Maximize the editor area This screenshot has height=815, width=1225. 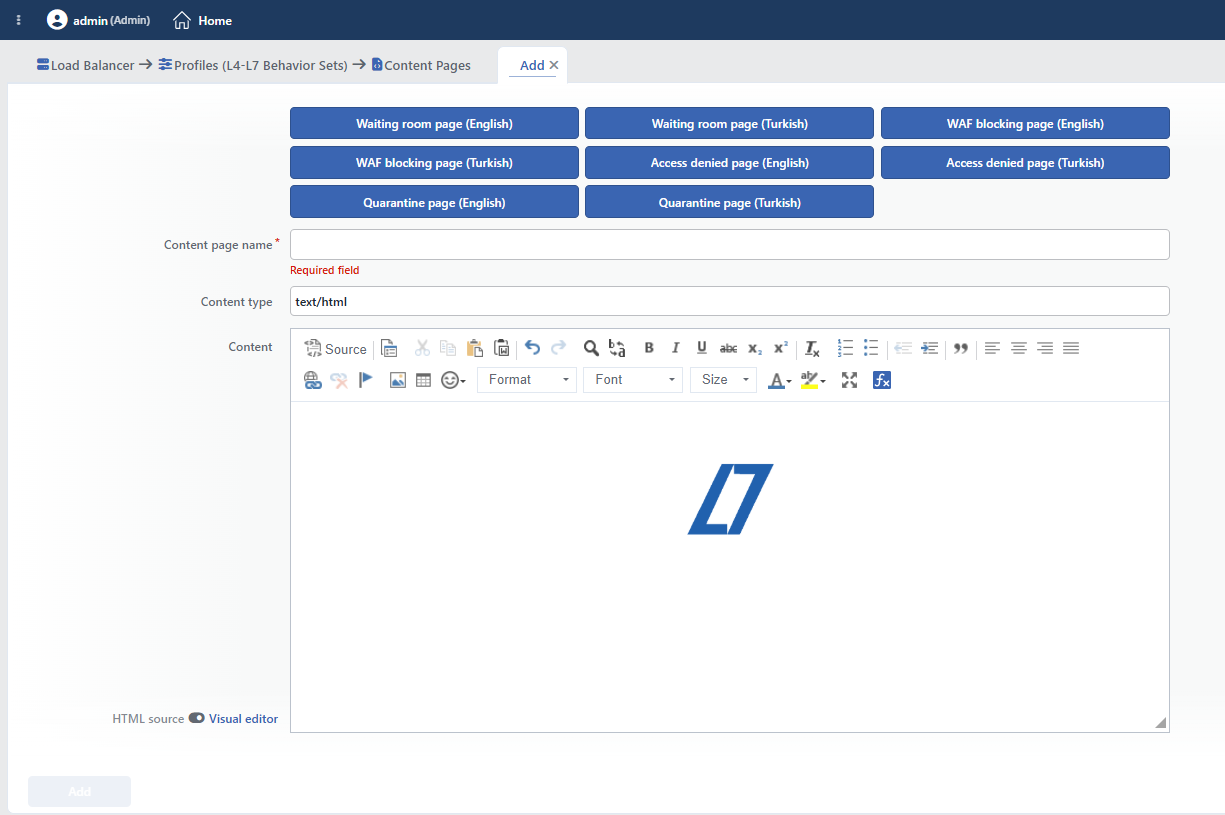click(x=850, y=380)
